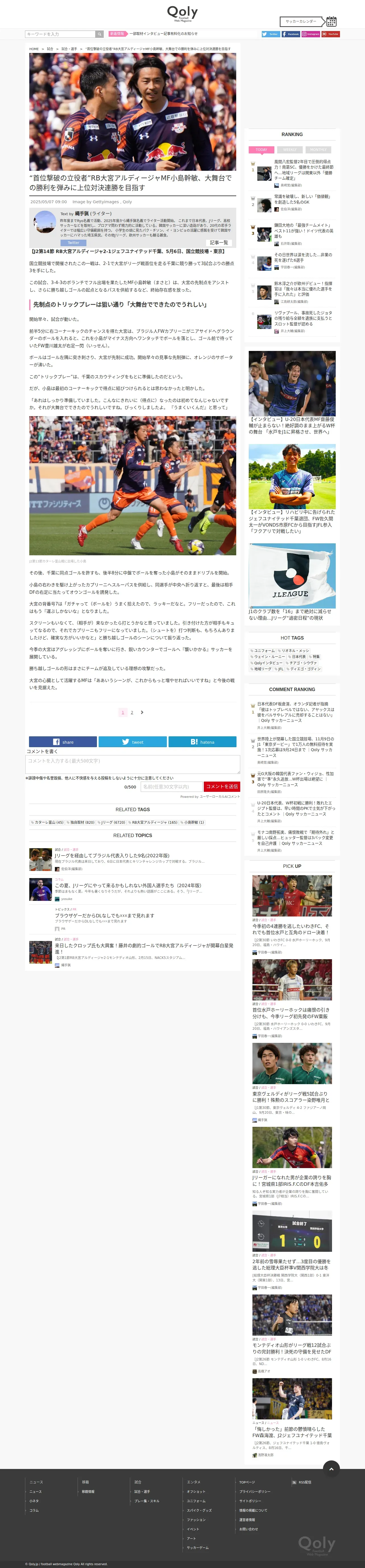Open related topic Jリーグを経由してブラジル代表入り

click(x=112, y=855)
